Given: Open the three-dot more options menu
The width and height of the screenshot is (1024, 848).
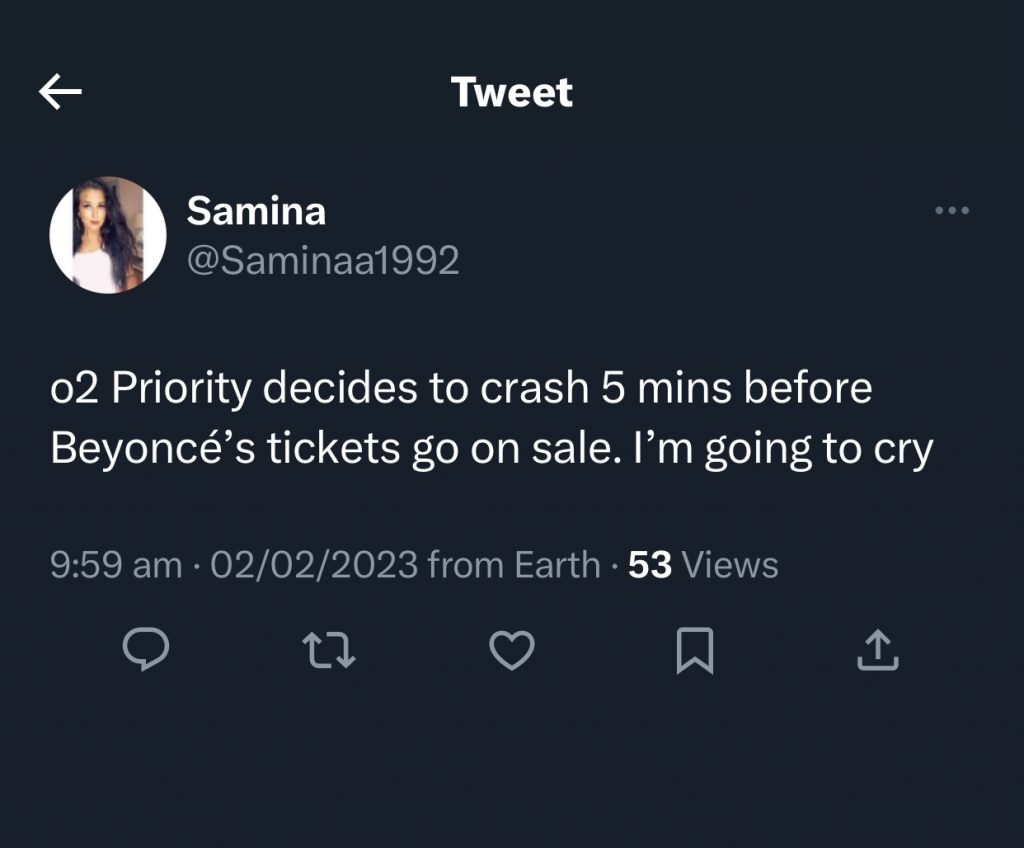Looking at the screenshot, I should [x=951, y=211].
